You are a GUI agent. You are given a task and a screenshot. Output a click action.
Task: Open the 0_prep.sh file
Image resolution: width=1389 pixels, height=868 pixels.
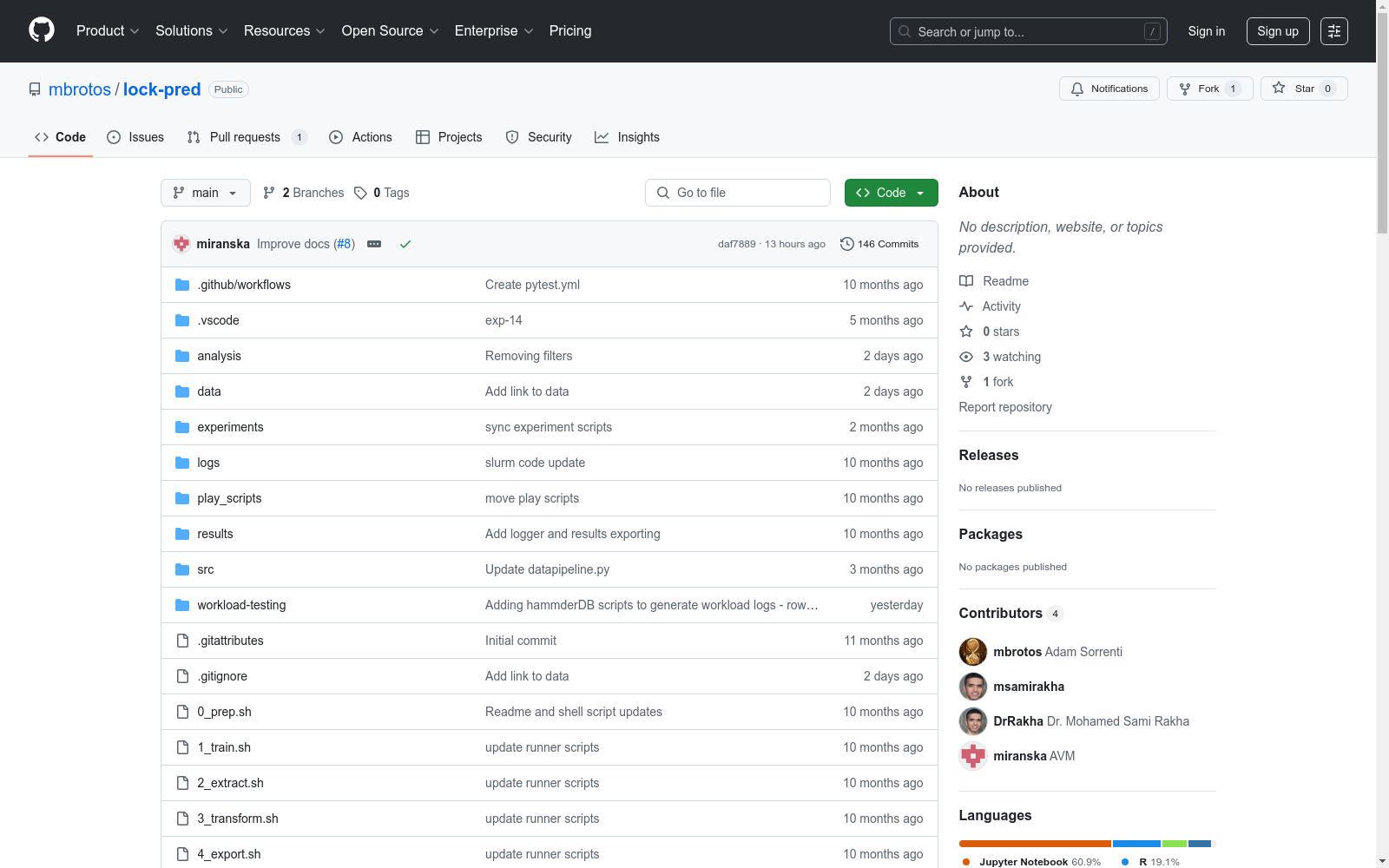tap(224, 712)
